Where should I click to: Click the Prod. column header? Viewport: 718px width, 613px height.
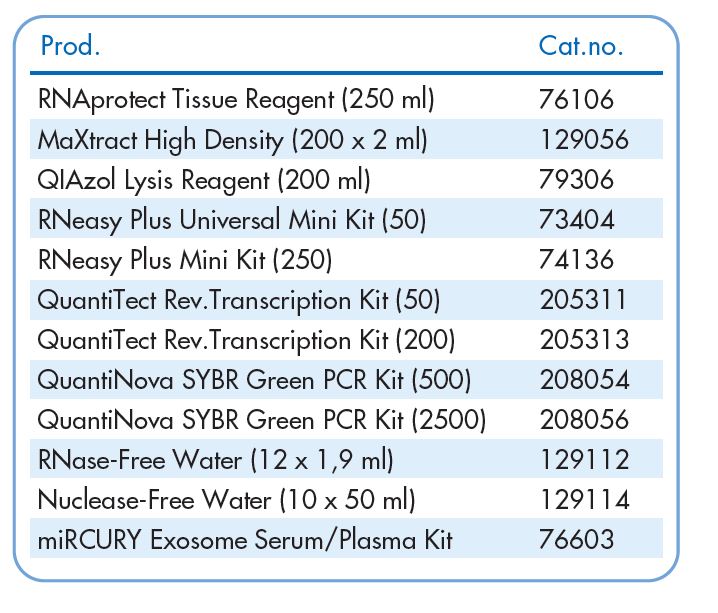coord(70,45)
